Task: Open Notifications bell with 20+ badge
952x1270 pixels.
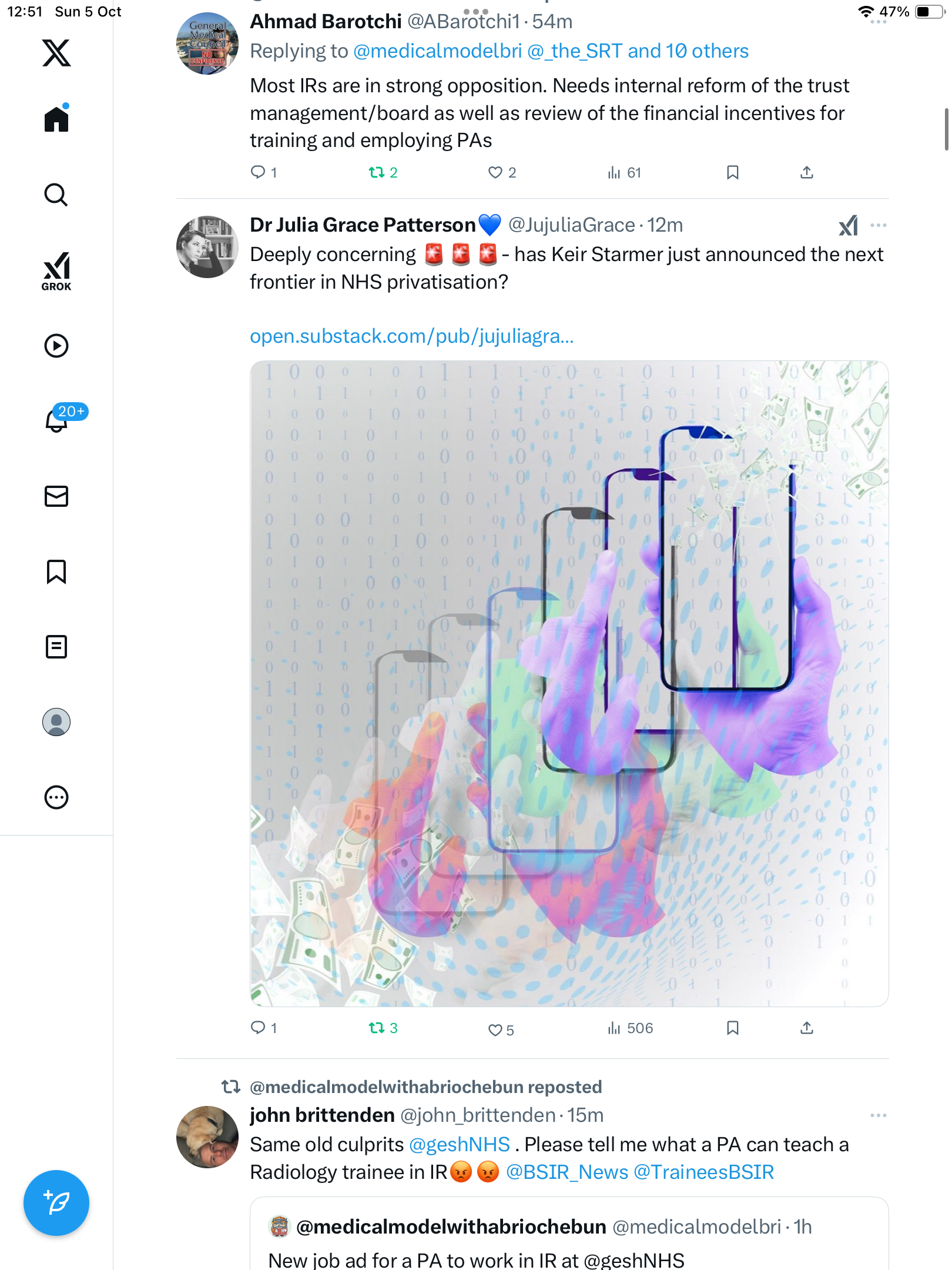Action: (56, 420)
